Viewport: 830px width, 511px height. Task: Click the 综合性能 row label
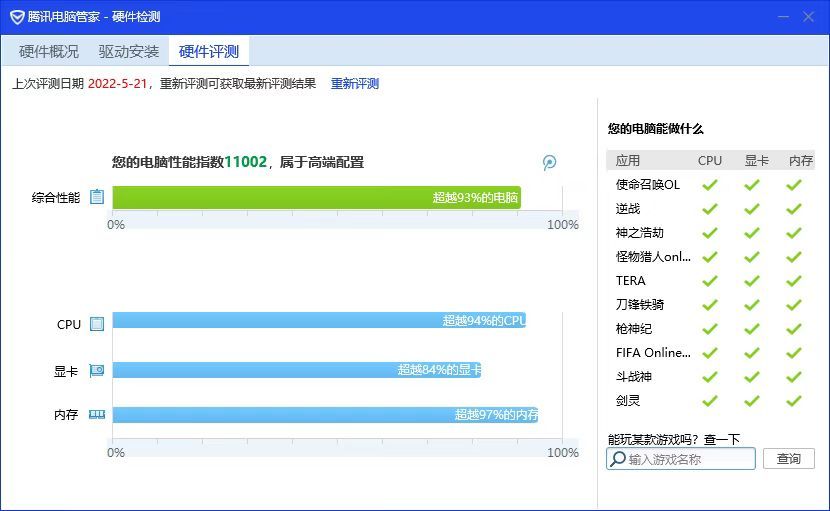[56, 198]
